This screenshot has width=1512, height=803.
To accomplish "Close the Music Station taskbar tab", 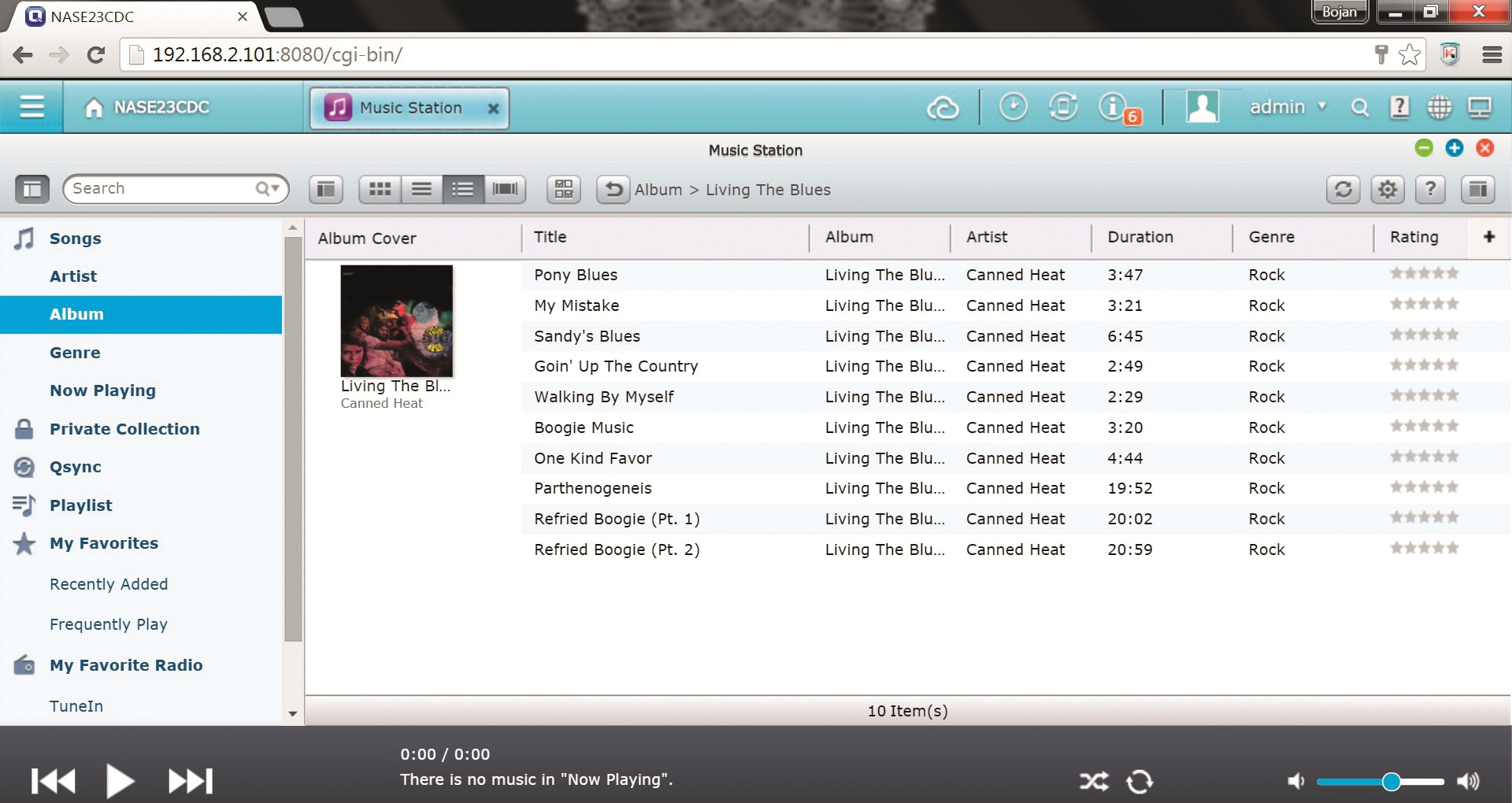I will pos(493,109).
